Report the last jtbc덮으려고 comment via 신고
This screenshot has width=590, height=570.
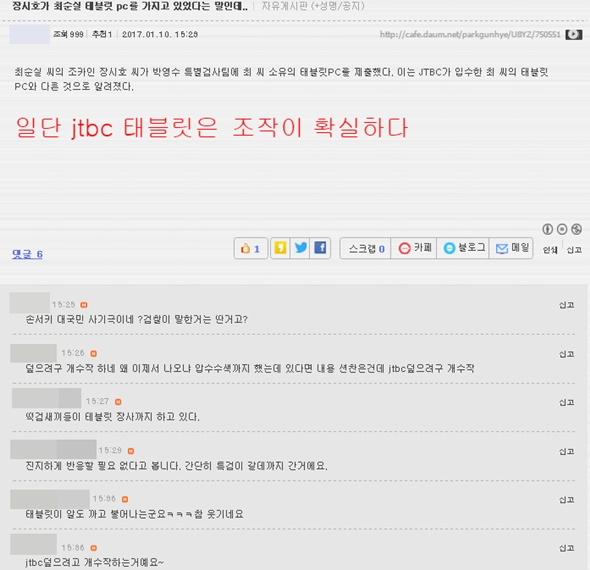(x=567, y=548)
